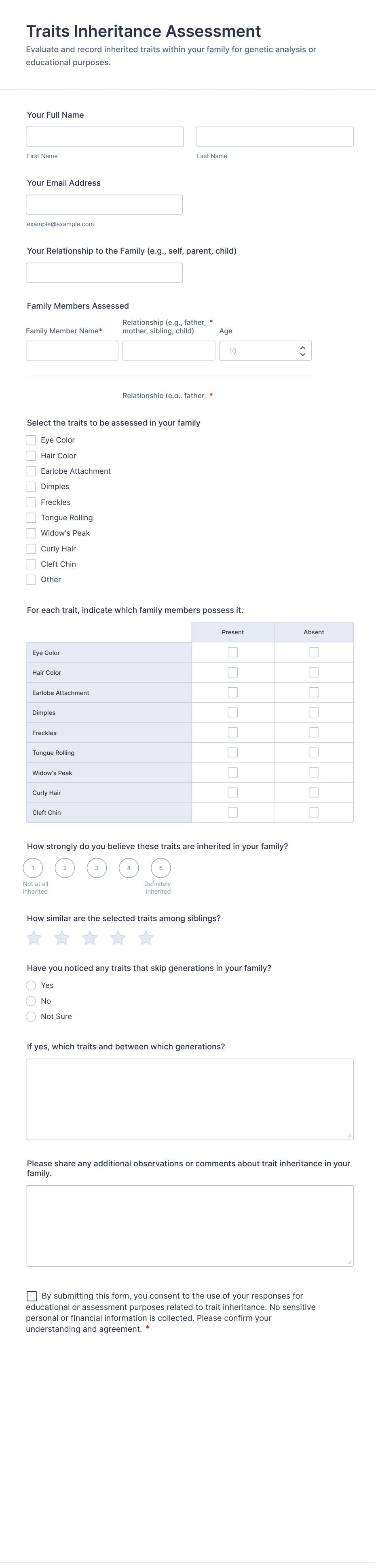This screenshot has width=376, height=1568.
Task: Check the Eye Color trait checkbox
Action: tap(31, 439)
